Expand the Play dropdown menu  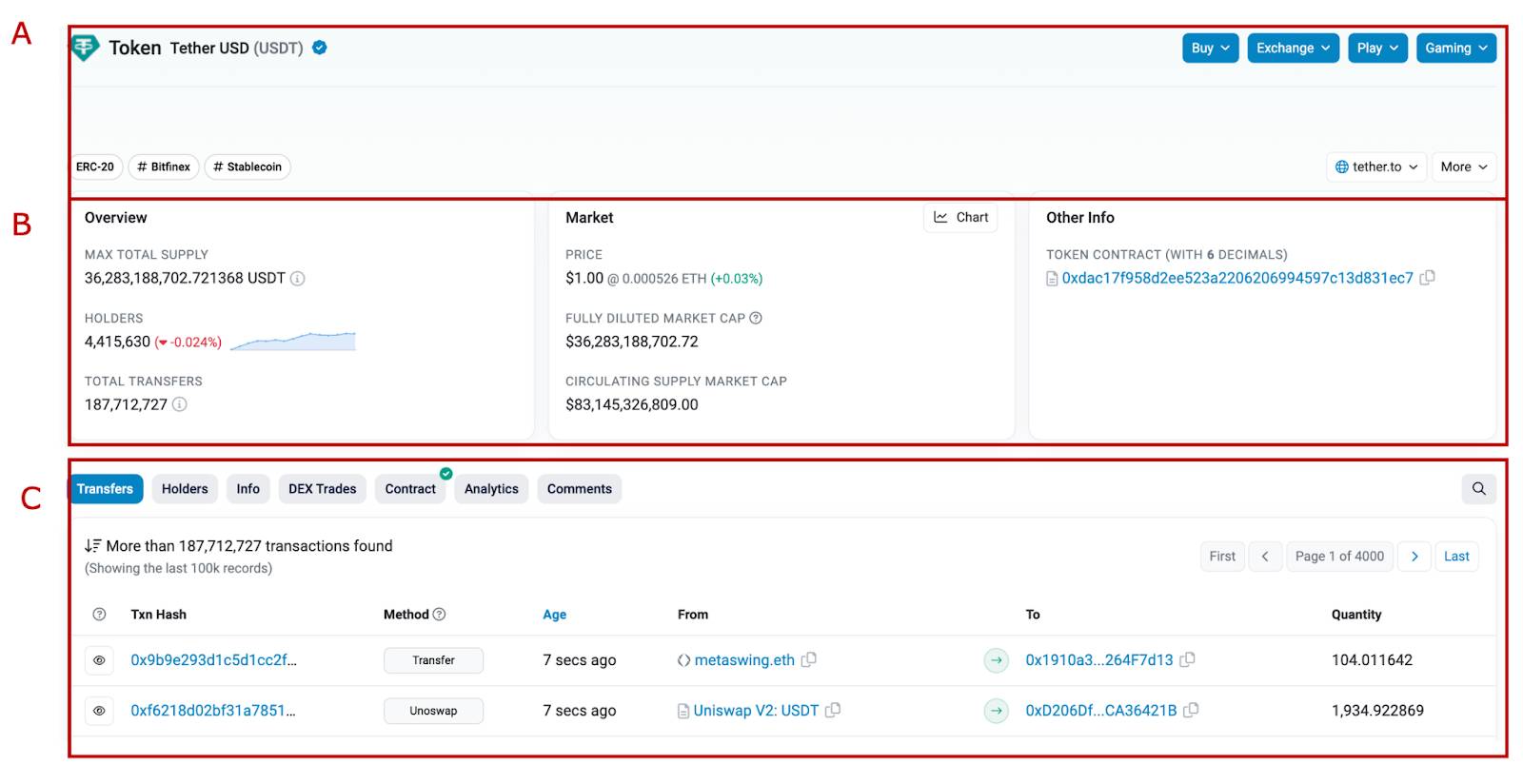[x=1377, y=48]
